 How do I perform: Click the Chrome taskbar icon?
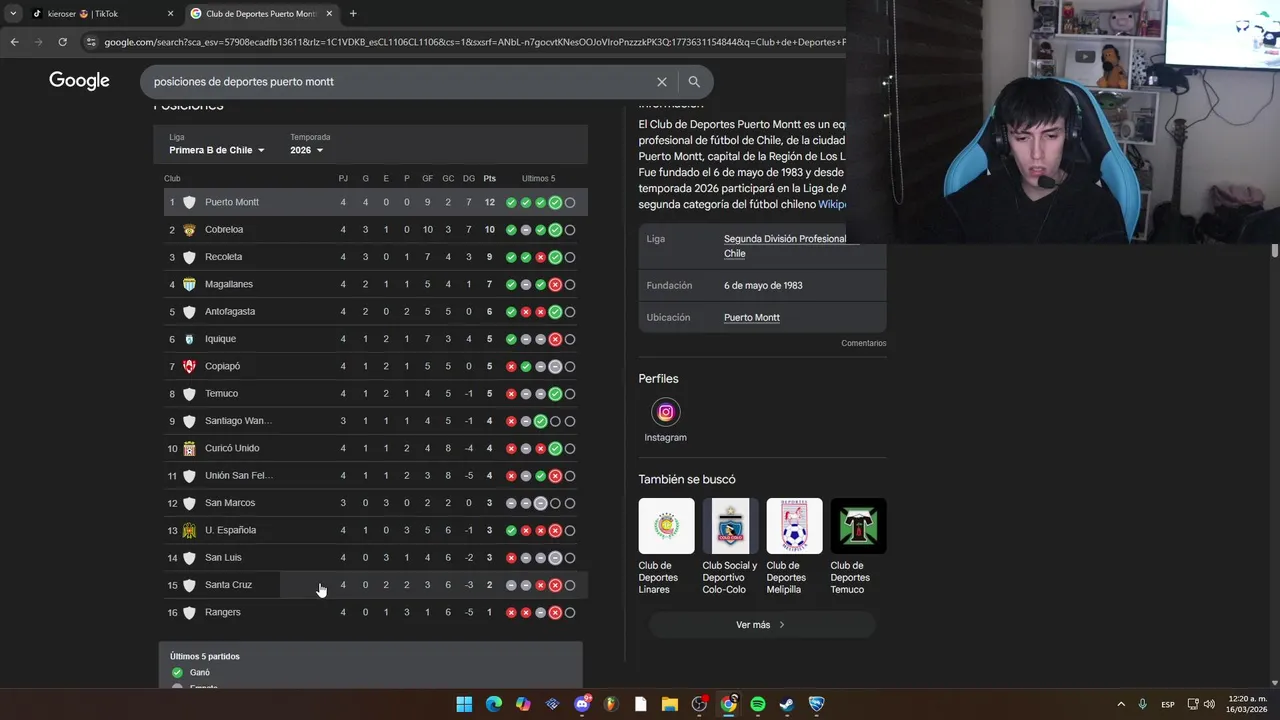coord(729,704)
